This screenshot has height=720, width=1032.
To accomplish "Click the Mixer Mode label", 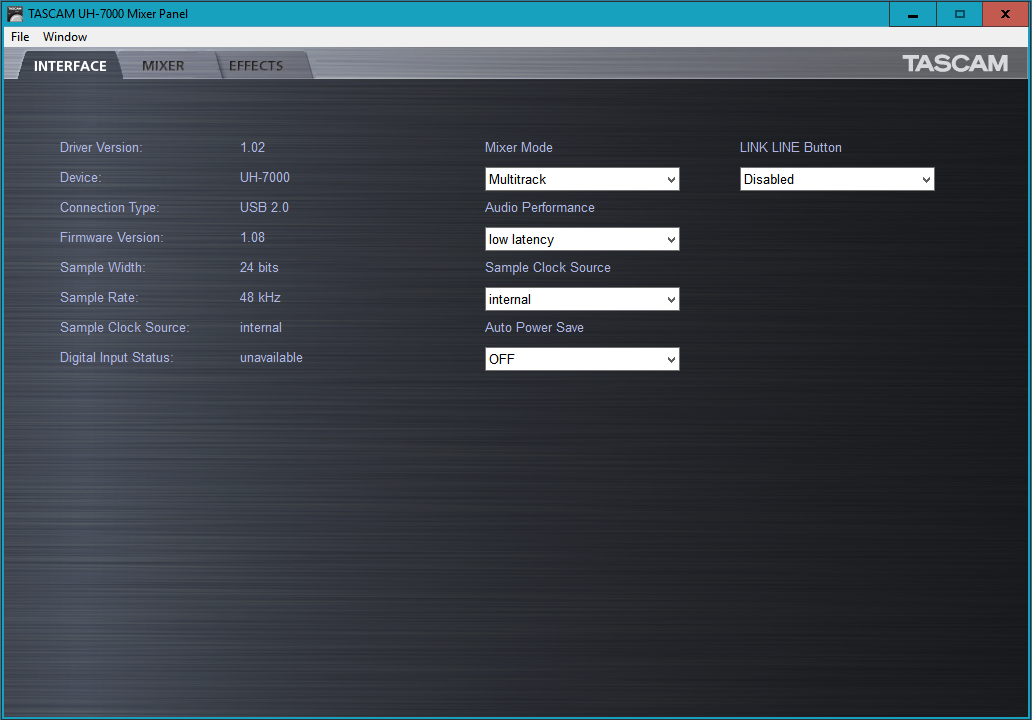I will (519, 147).
